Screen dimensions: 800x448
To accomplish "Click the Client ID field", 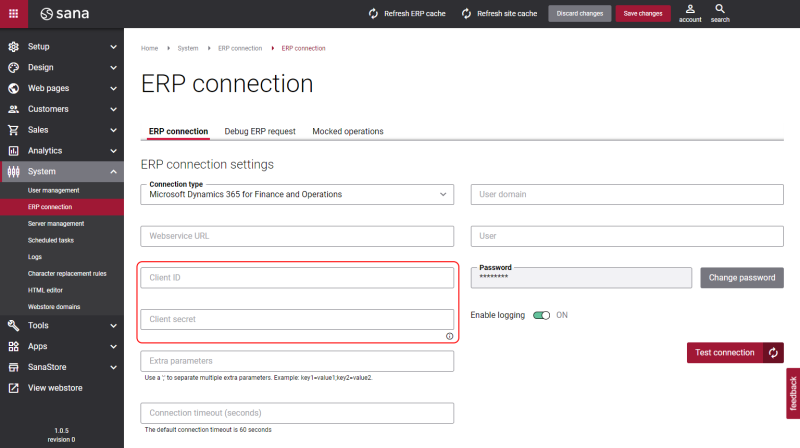I will pyautogui.click(x=297, y=278).
